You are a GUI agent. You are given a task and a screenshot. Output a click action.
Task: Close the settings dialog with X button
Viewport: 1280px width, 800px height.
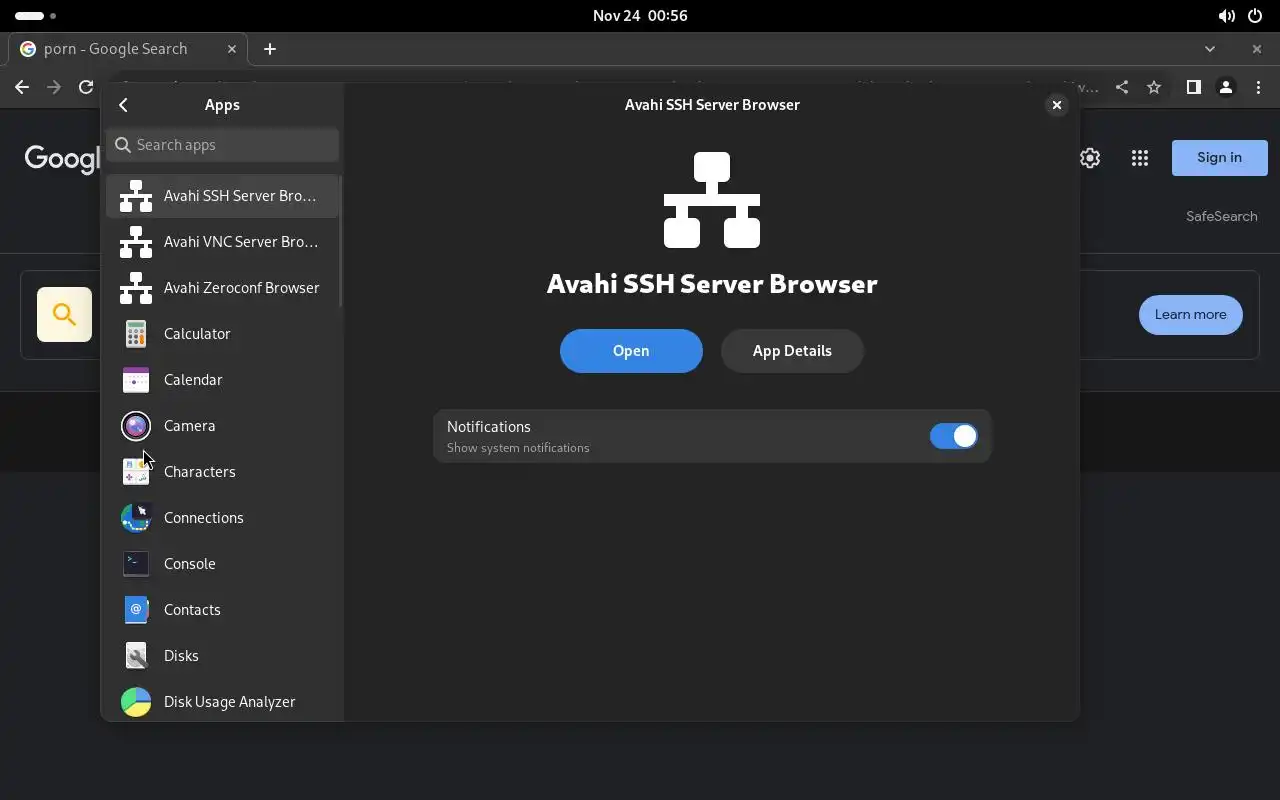point(1056,105)
